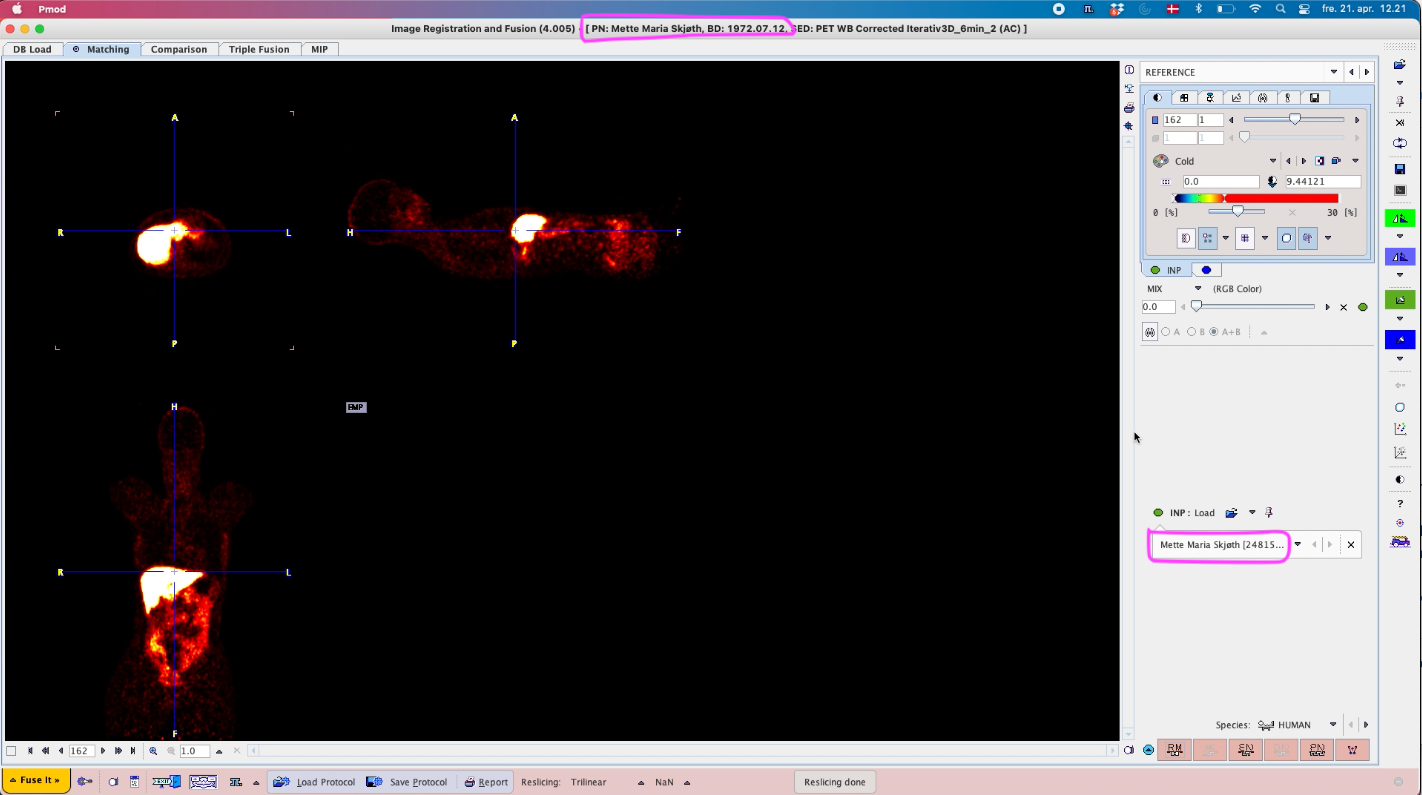Open the Report button

point(485,782)
